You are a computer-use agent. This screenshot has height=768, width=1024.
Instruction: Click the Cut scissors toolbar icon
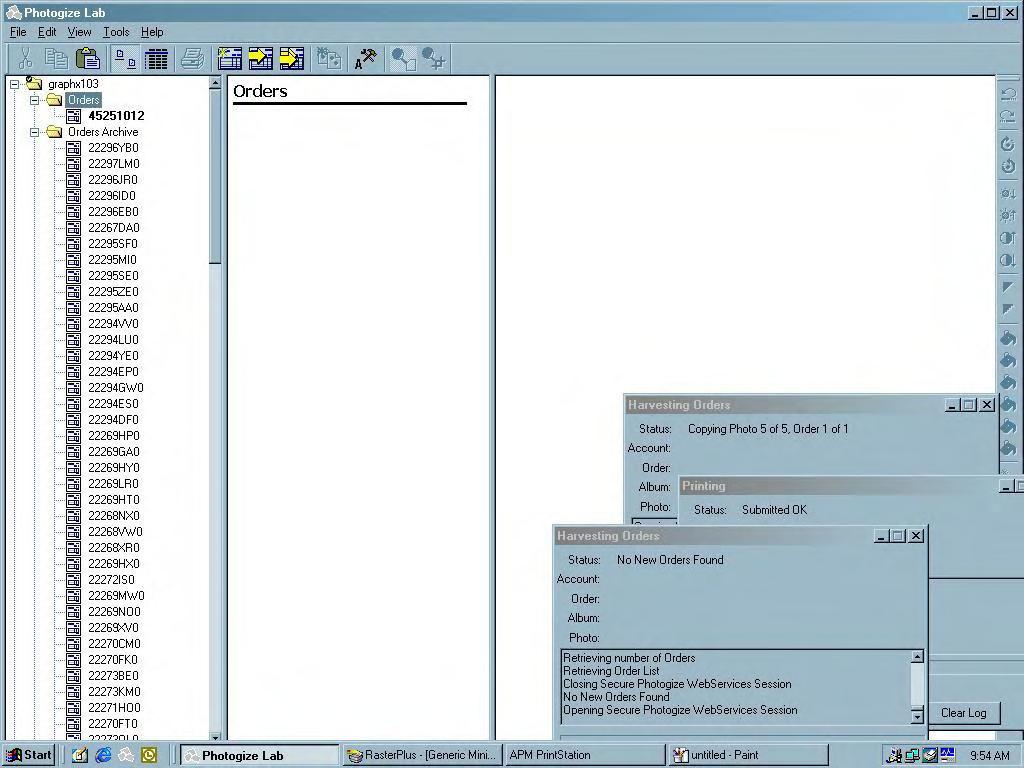coord(25,59)
